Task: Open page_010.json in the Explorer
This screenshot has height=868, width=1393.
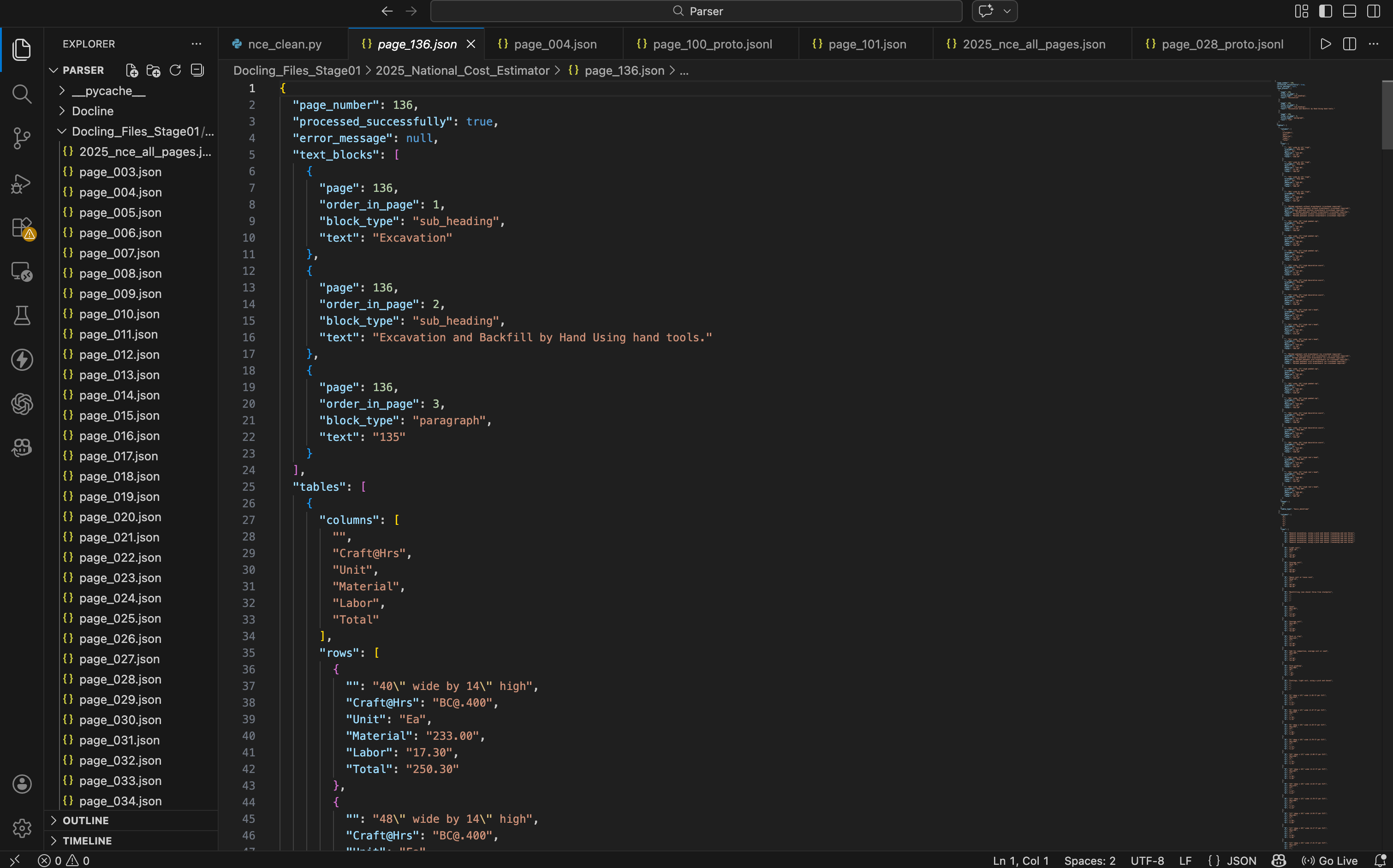Action: click(119, 314)
